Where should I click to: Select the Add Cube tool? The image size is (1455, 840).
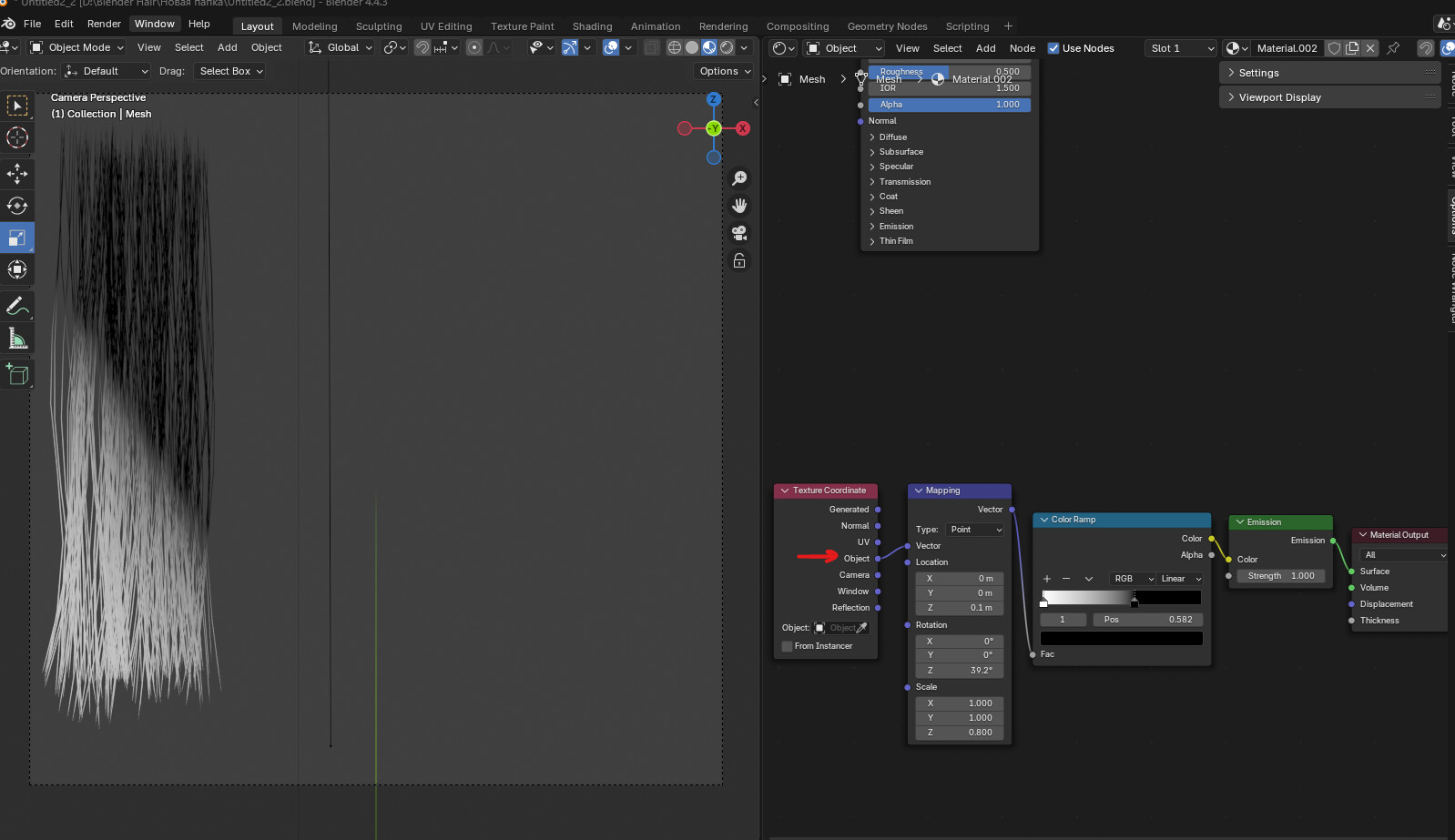17,374
